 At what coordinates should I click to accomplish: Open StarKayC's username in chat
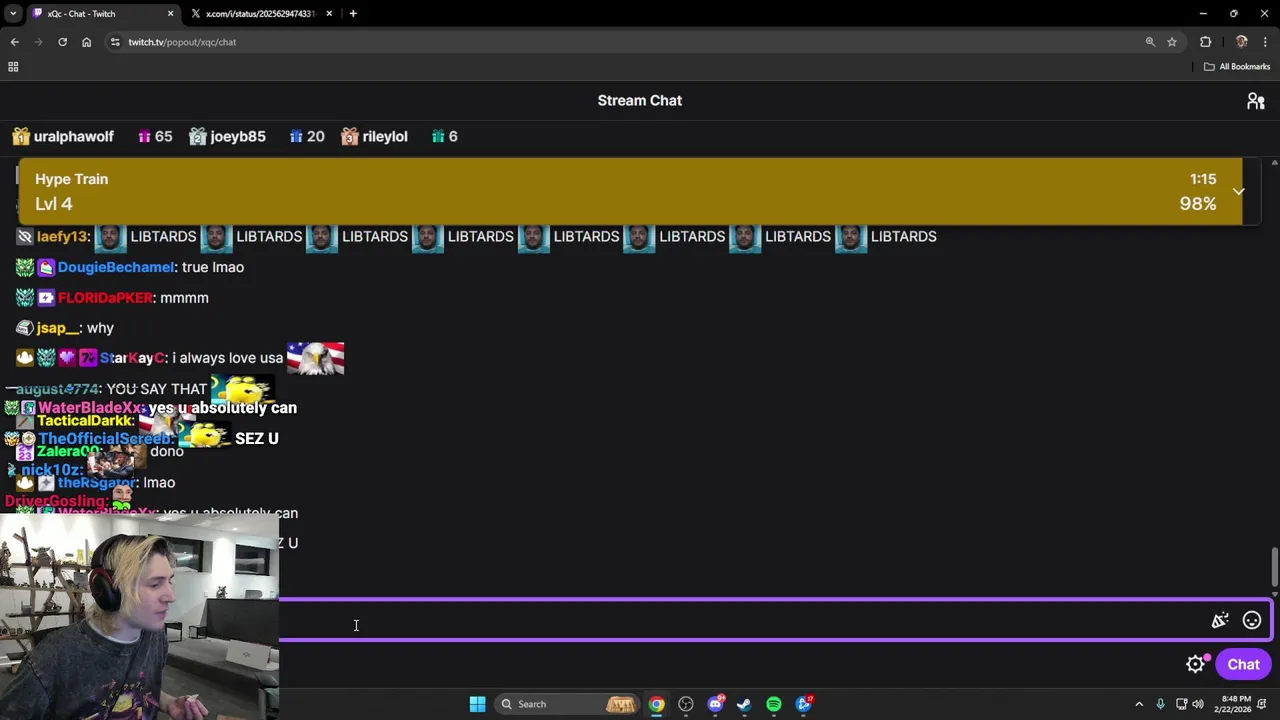tap(132, 358)
